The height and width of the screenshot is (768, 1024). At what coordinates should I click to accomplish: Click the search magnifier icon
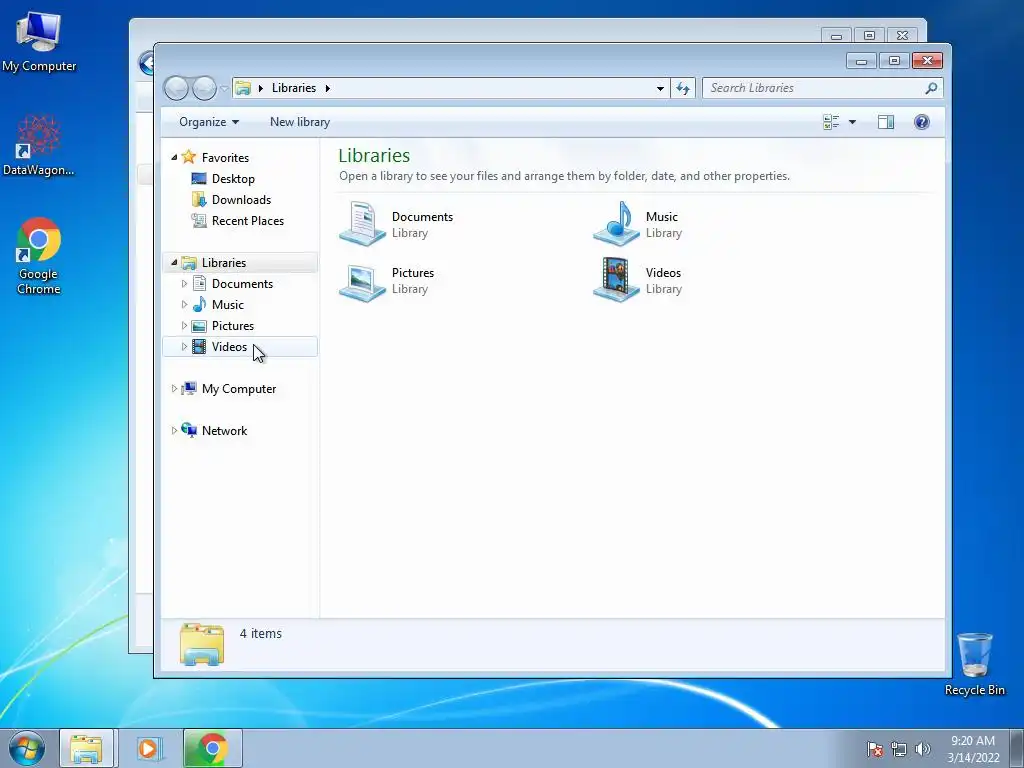point(931,88)
